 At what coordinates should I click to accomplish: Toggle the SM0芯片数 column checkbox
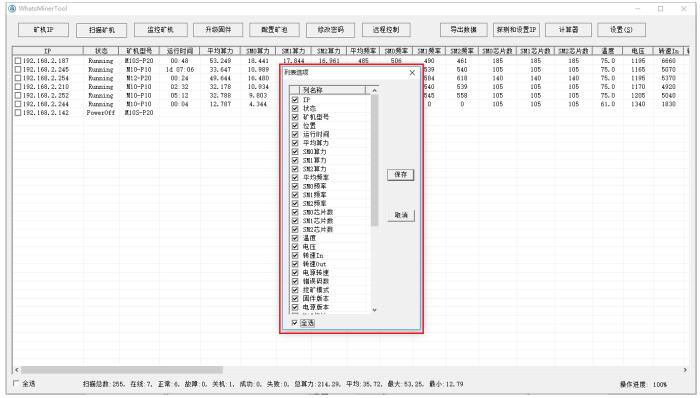pos(295,212)
